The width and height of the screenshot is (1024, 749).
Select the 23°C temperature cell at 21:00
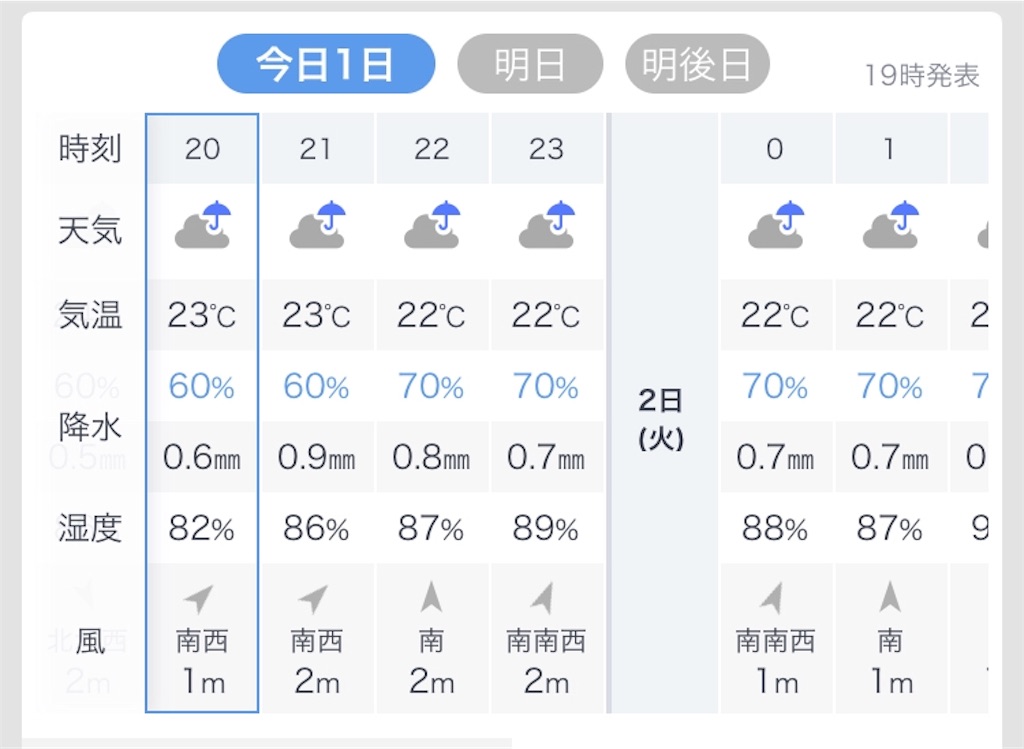click(316, 313)
